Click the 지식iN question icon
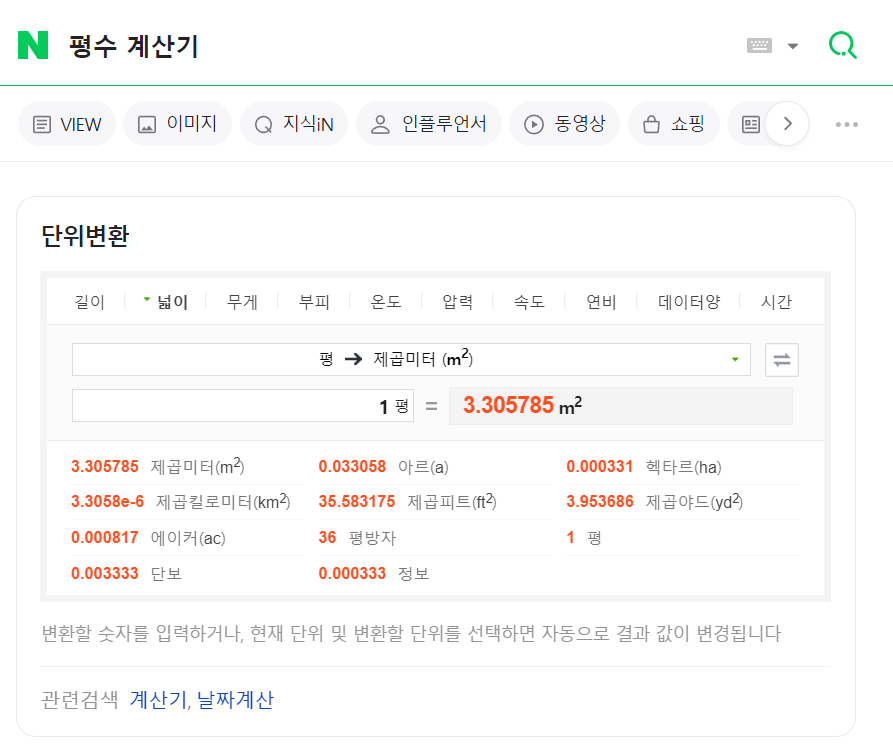Viewport: 893px width, 748px height. click(x=262, y=123)
